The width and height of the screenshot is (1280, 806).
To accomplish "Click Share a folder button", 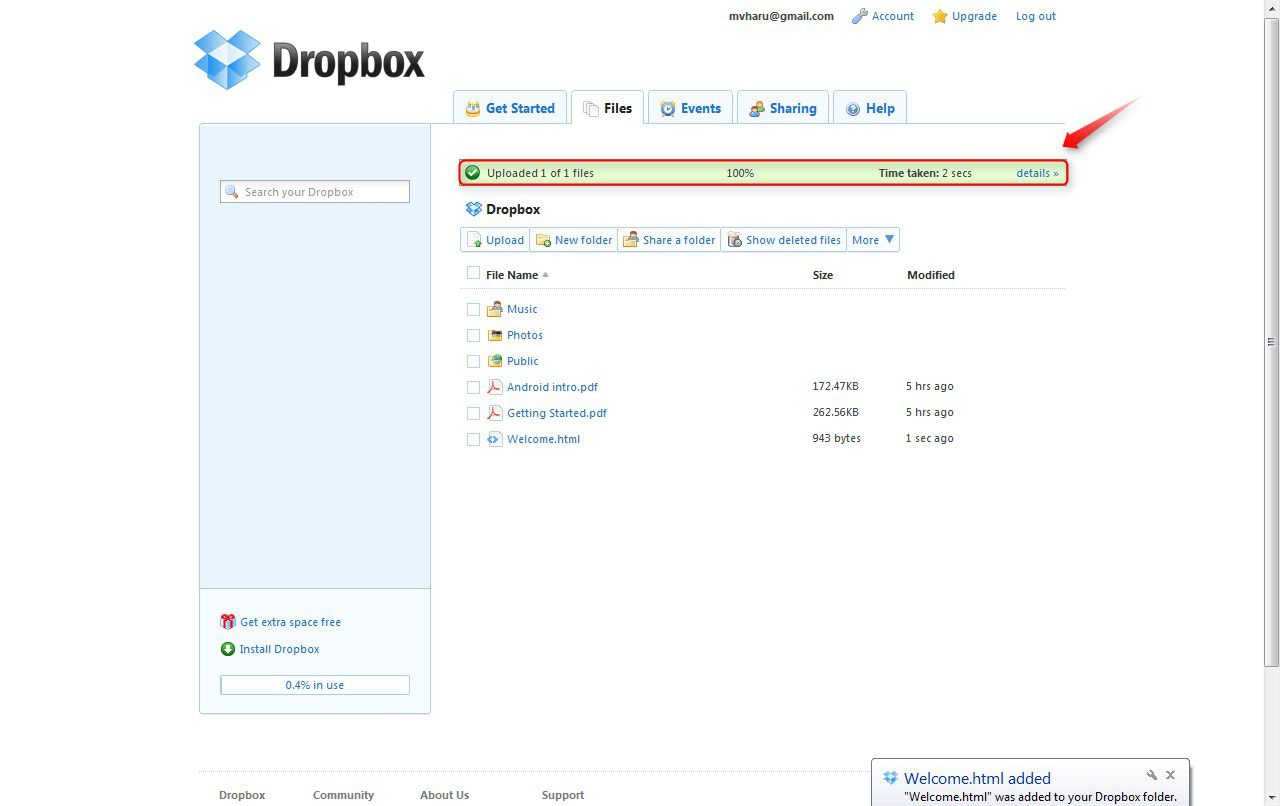I will pyautogui.click(x=669, y=240).
